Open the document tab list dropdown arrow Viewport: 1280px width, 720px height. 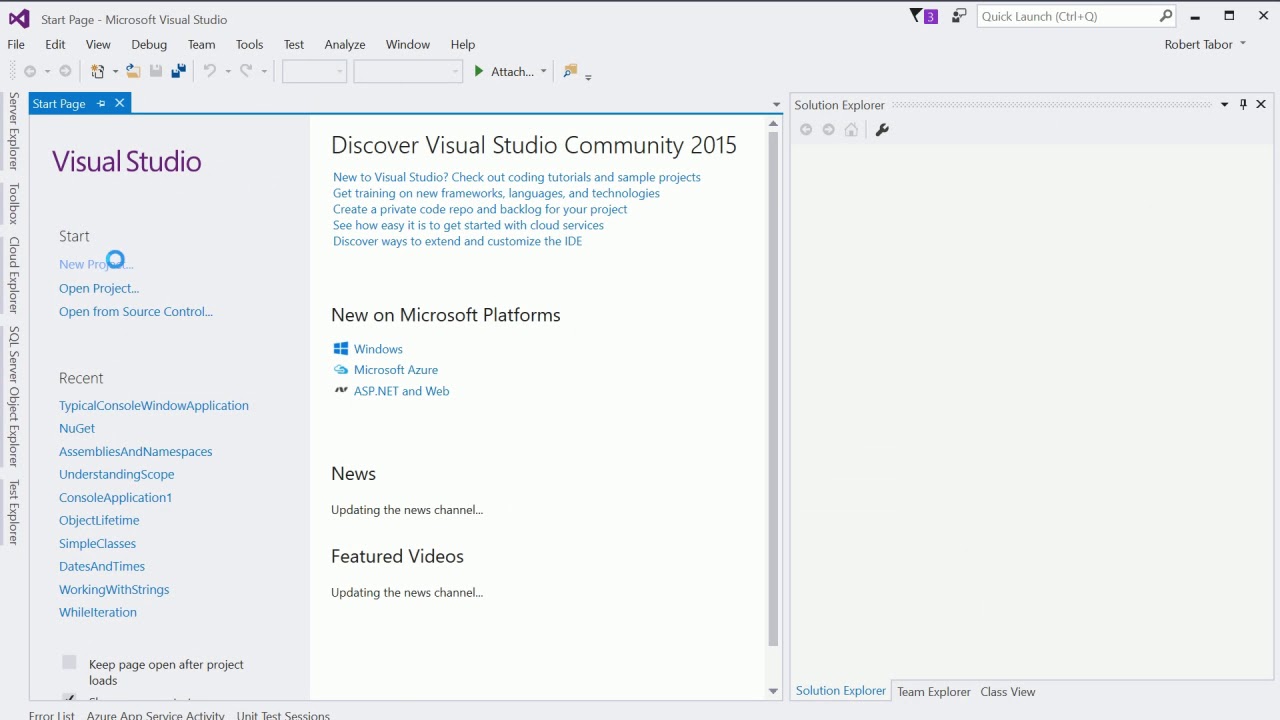pos(776,104)
